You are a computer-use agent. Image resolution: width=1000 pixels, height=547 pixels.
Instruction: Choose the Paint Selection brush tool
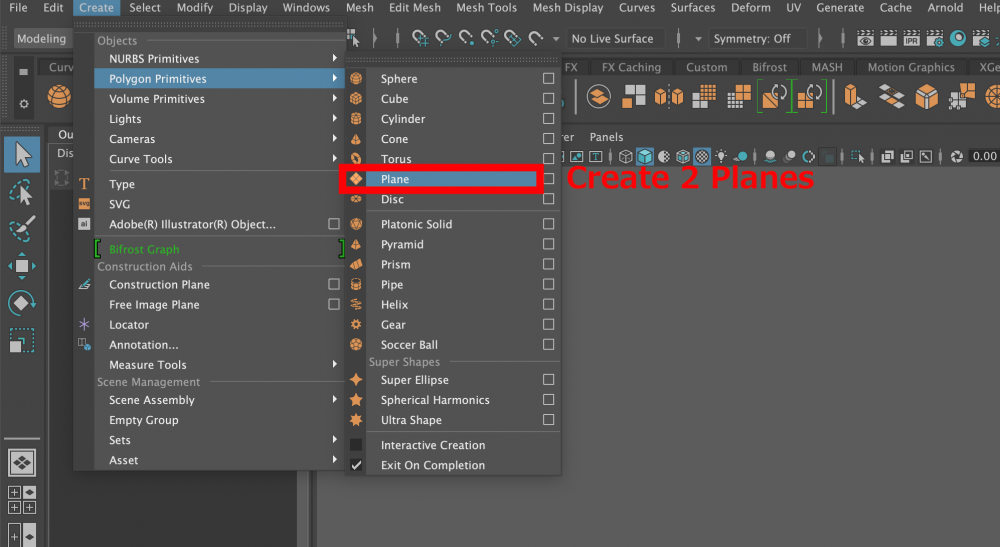(22, 228)
